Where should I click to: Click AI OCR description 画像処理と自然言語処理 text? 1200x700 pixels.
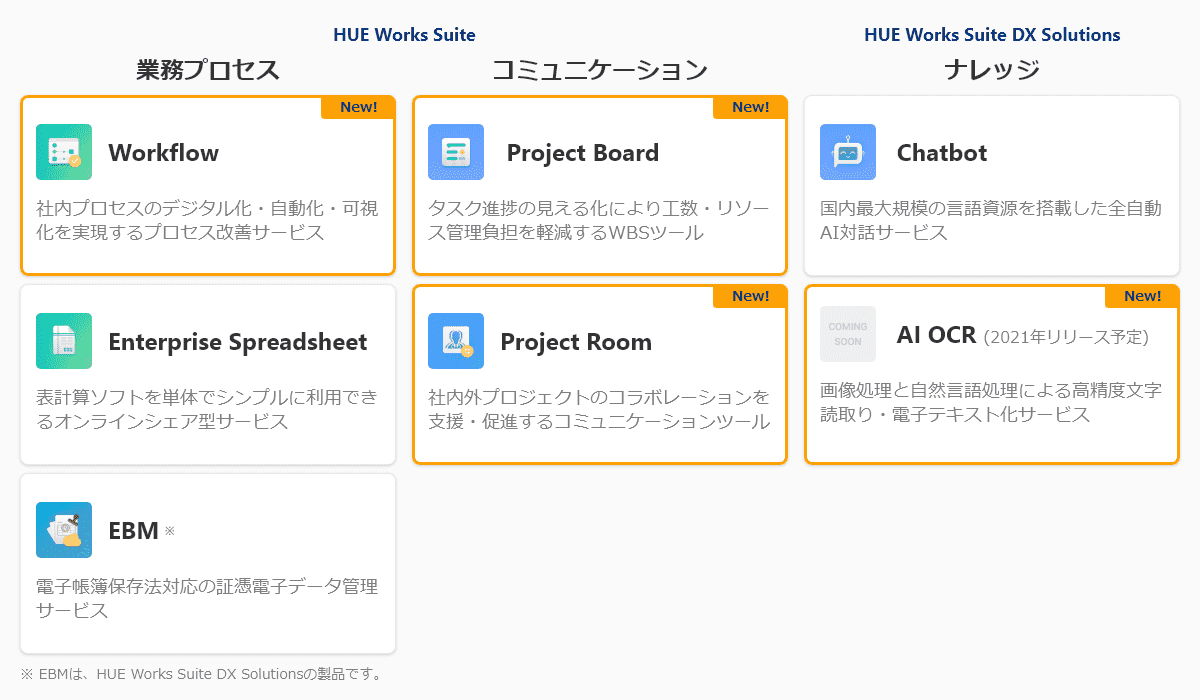coord(991,403)
